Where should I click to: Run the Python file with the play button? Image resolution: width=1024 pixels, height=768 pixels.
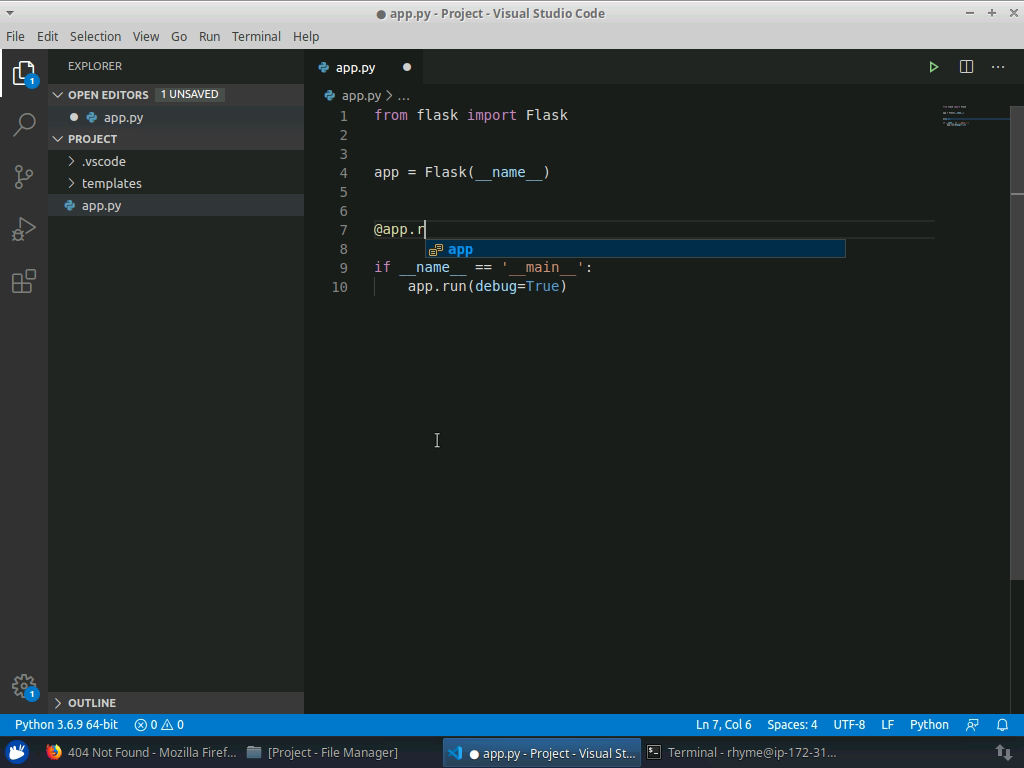(x=933, y=67)
